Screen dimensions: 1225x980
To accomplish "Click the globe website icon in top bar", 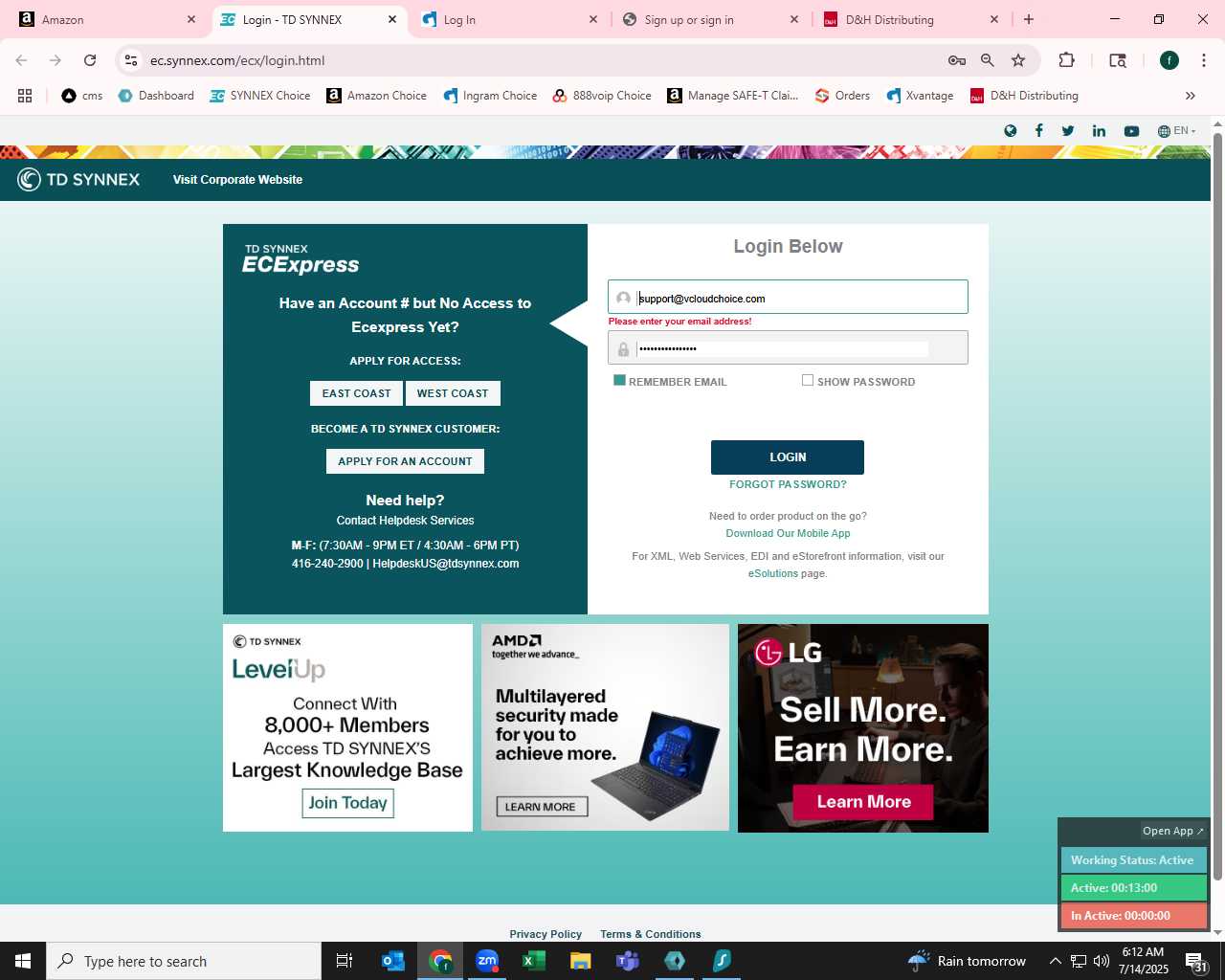I will coord(1010,131).
